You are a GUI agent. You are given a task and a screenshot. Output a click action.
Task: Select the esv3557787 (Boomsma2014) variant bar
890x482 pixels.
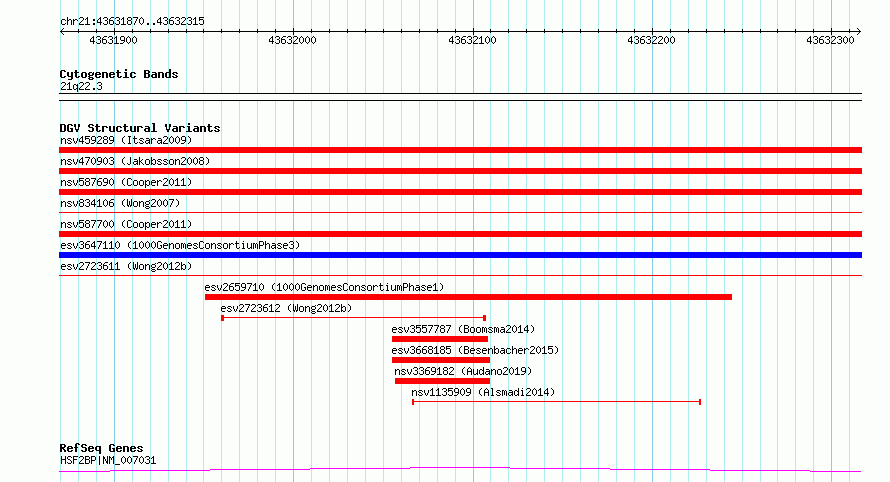pos(440,339)
